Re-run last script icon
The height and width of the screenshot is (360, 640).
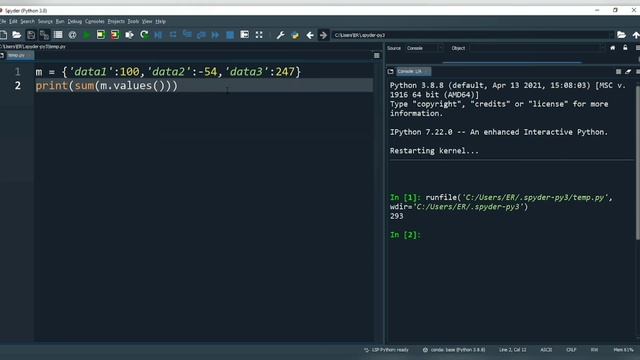(x=144, y=35)
